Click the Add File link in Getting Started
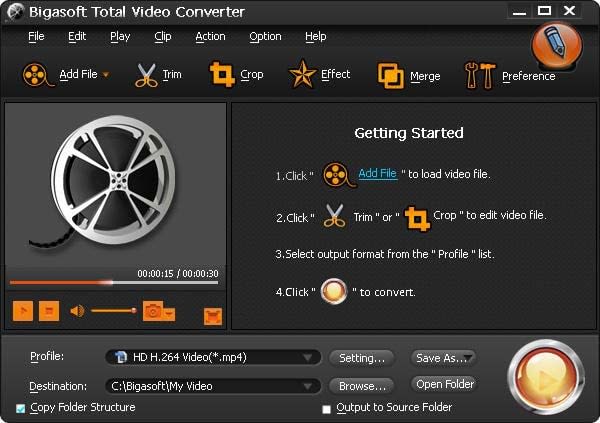 point(378,173)
